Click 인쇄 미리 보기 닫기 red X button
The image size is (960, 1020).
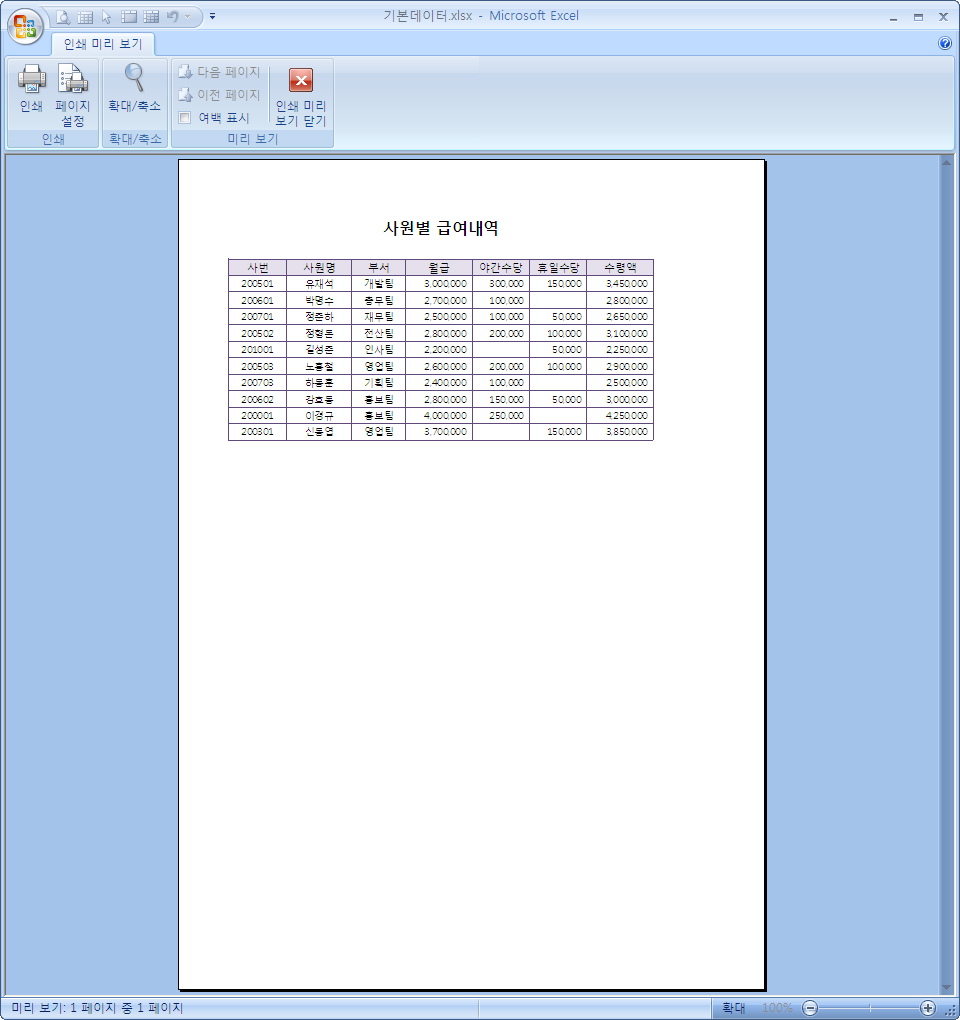click(301, 96)
